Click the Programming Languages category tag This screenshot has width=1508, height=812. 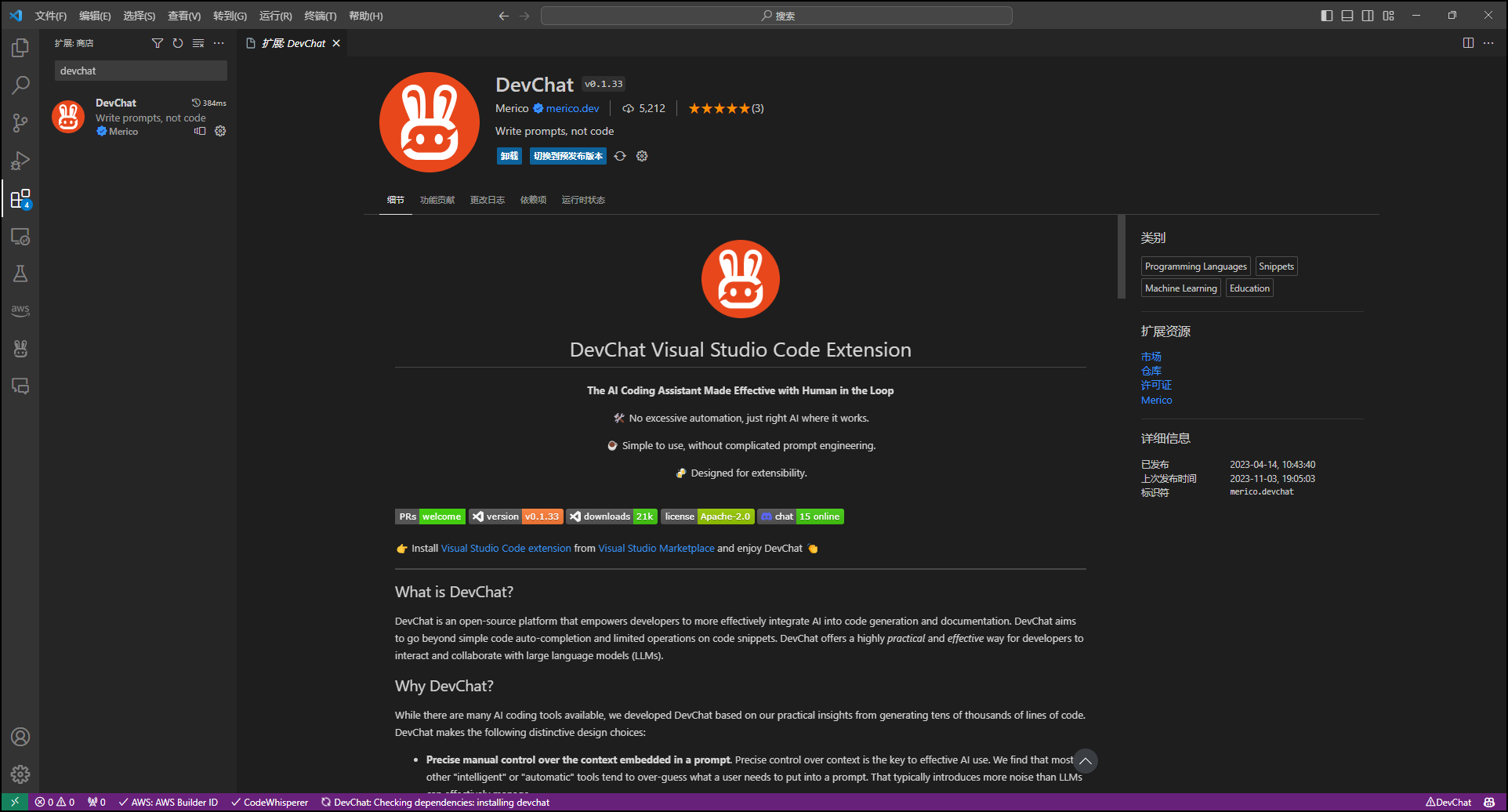[1196, 266]
